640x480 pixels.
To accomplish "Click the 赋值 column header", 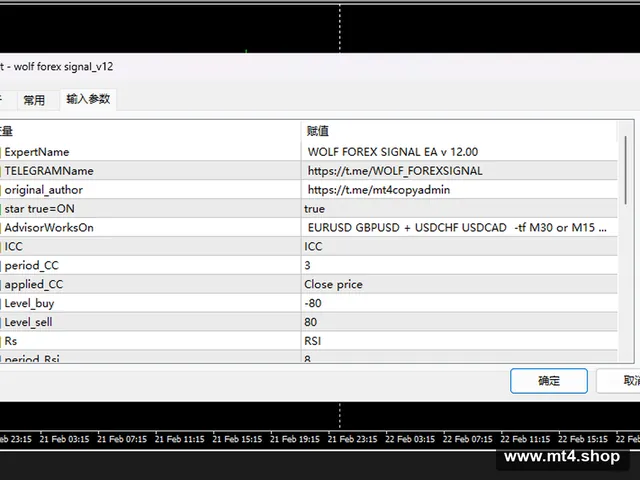I will click(x=459, y=131).
